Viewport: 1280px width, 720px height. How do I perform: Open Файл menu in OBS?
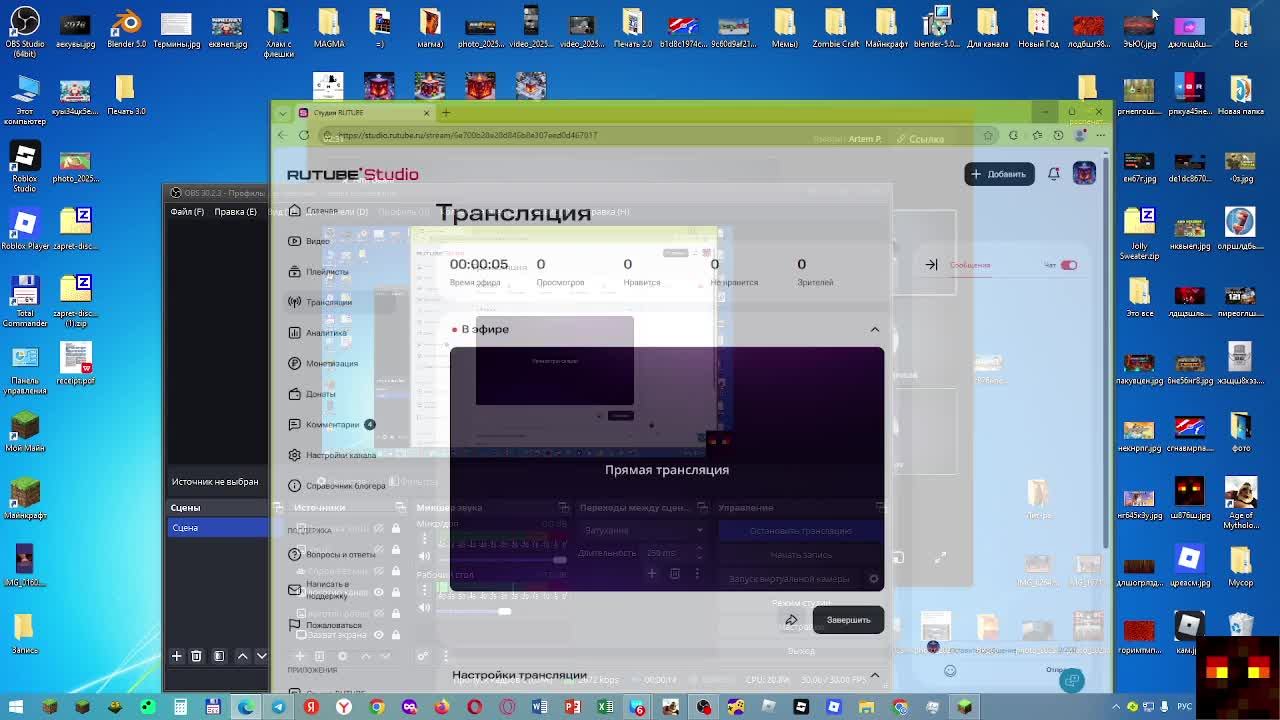tap(187, 212)
